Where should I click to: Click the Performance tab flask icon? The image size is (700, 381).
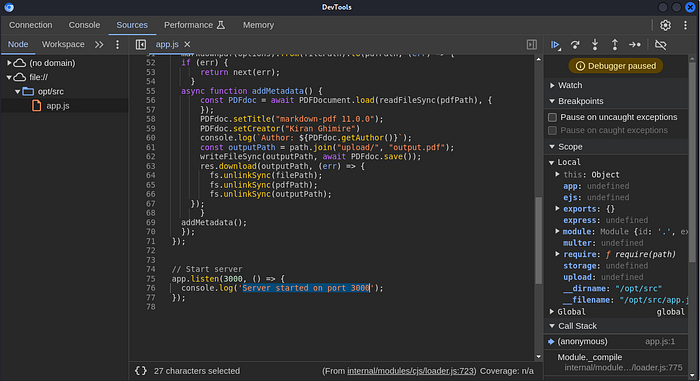(x=221, y=25)
